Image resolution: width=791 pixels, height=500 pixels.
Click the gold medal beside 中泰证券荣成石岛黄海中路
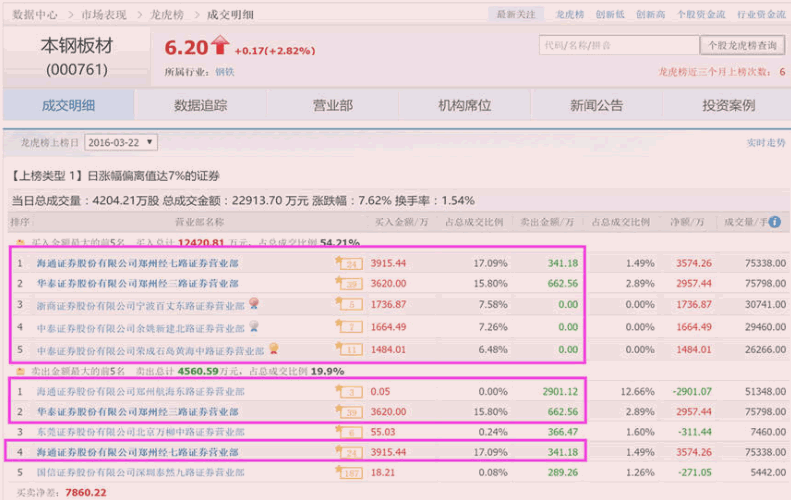[273, 350]
